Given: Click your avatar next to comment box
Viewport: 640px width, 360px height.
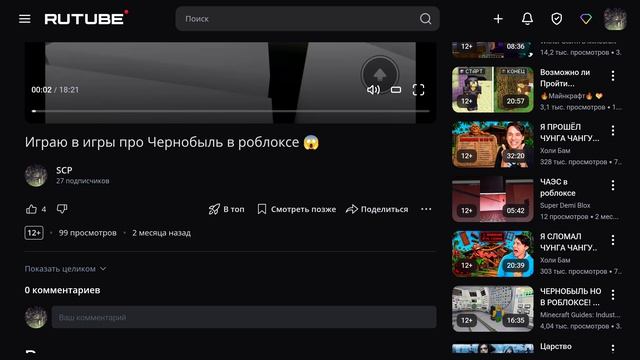Looking at the screenshot, I should 36,317.
